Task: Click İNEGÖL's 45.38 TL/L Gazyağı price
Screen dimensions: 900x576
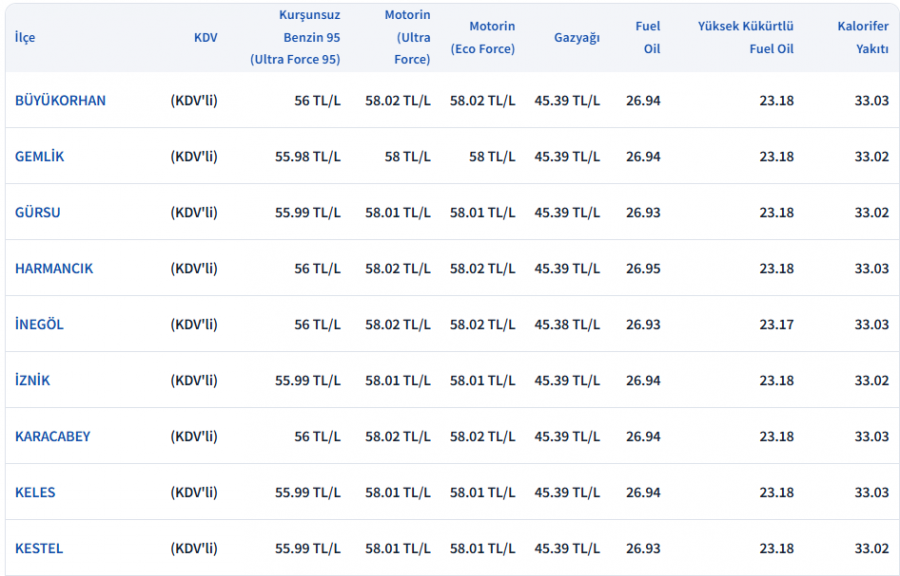Action: click(x=567, y=324)
